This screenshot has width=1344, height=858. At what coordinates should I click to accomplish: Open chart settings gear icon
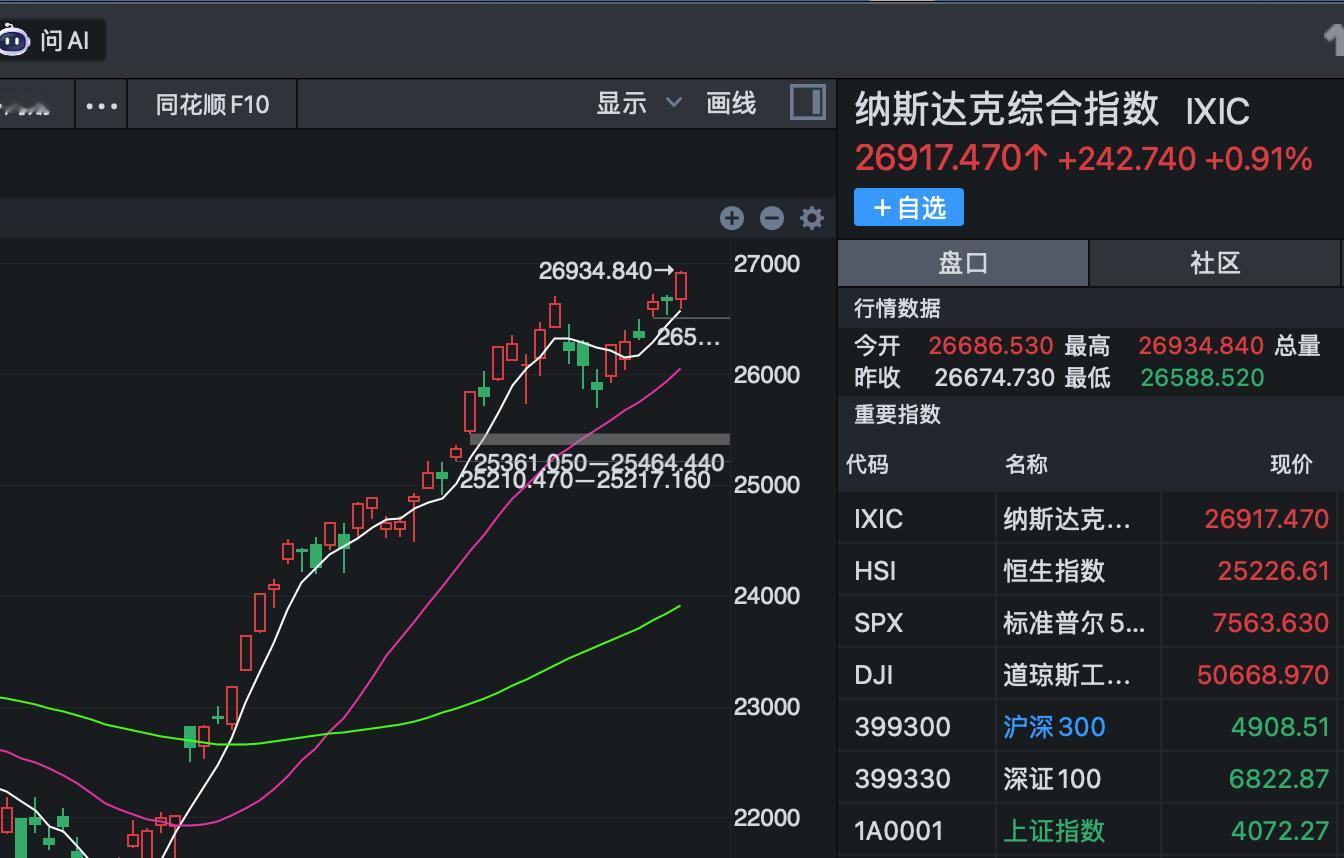[812, 218]
